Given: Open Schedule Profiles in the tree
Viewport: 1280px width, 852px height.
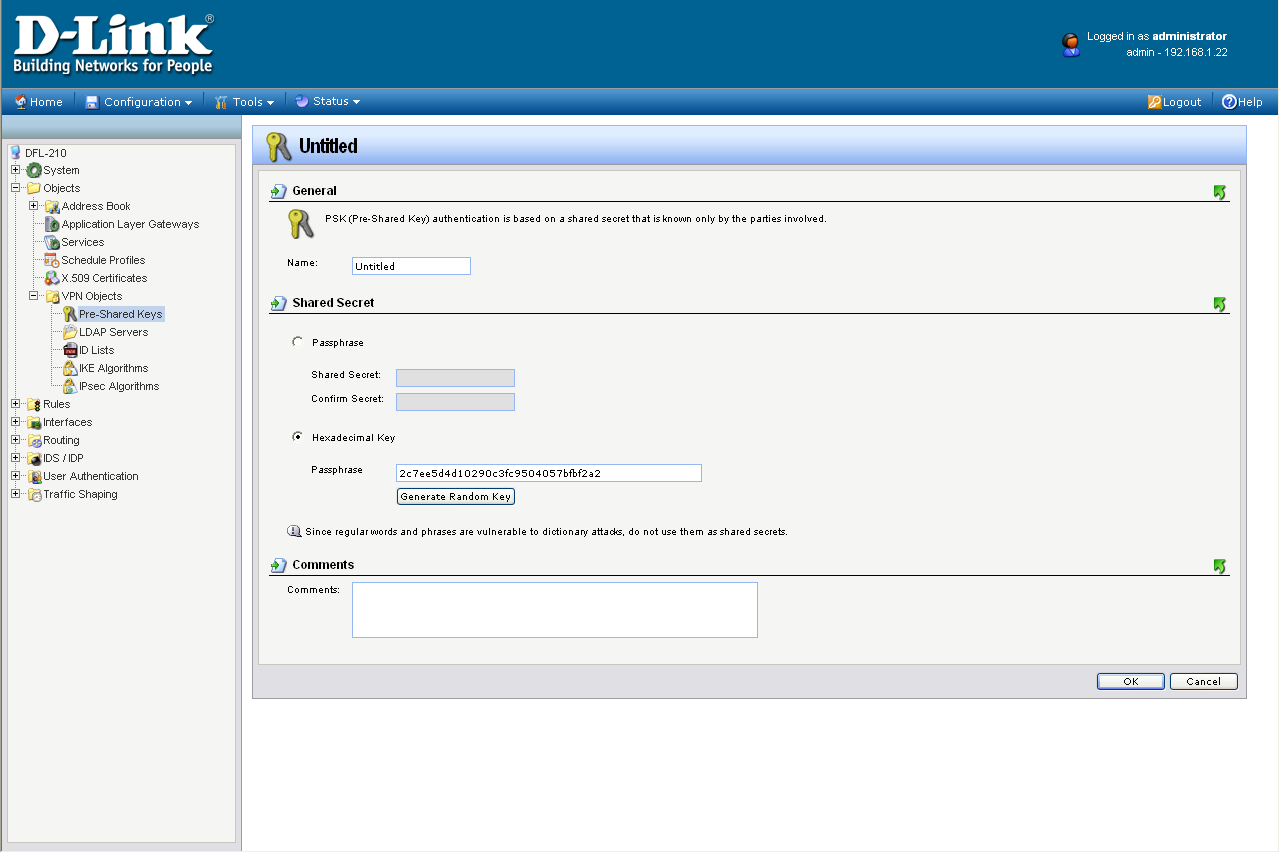Looking at the screenshot, I should 103,260.
